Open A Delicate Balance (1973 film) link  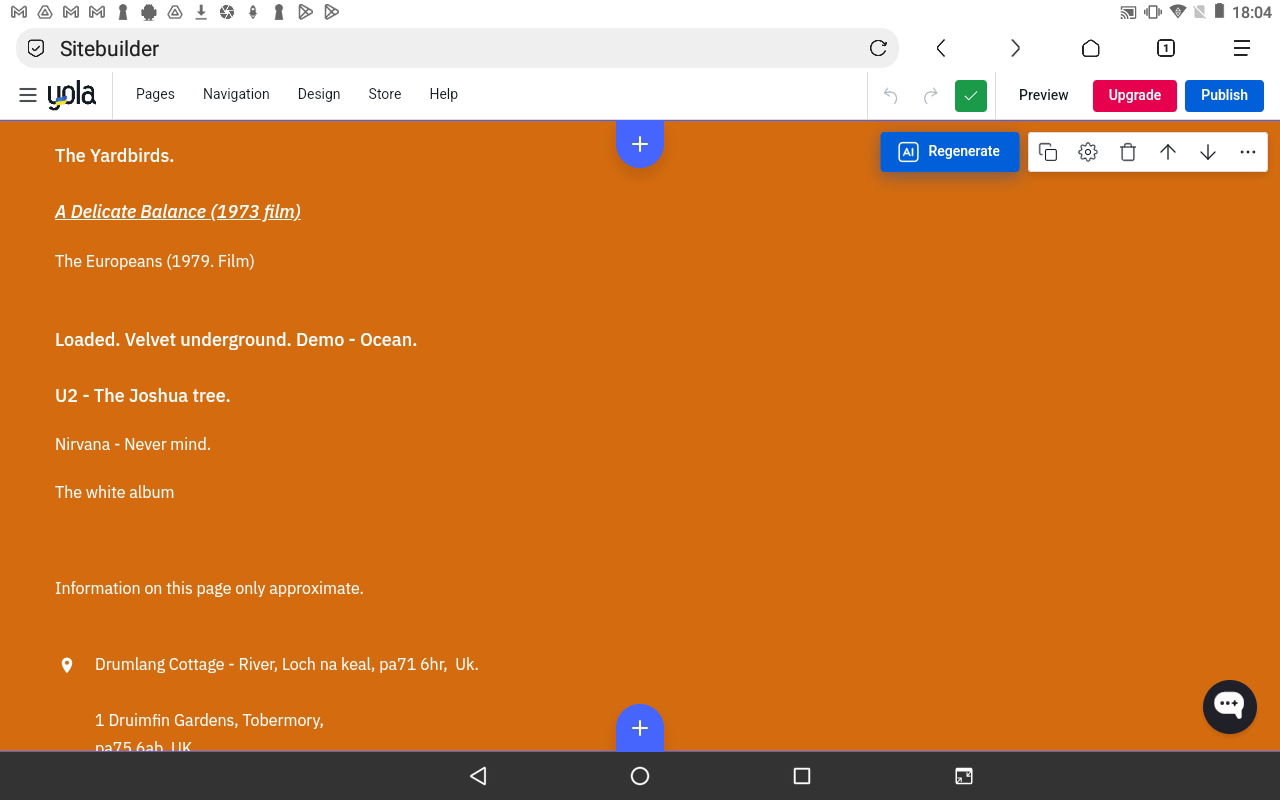coord(178,211)
